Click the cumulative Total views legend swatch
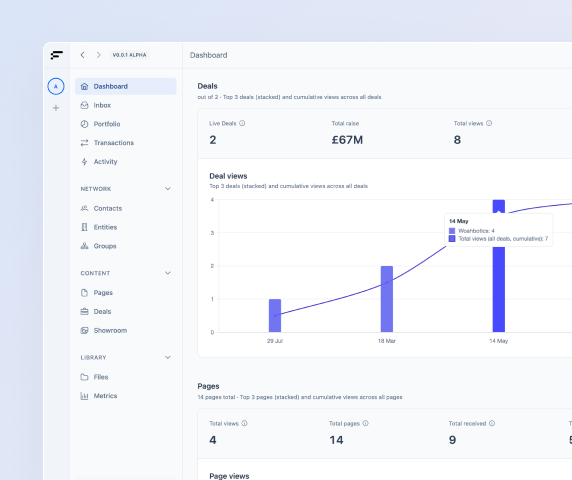572x480 pixels. (452, 239)
